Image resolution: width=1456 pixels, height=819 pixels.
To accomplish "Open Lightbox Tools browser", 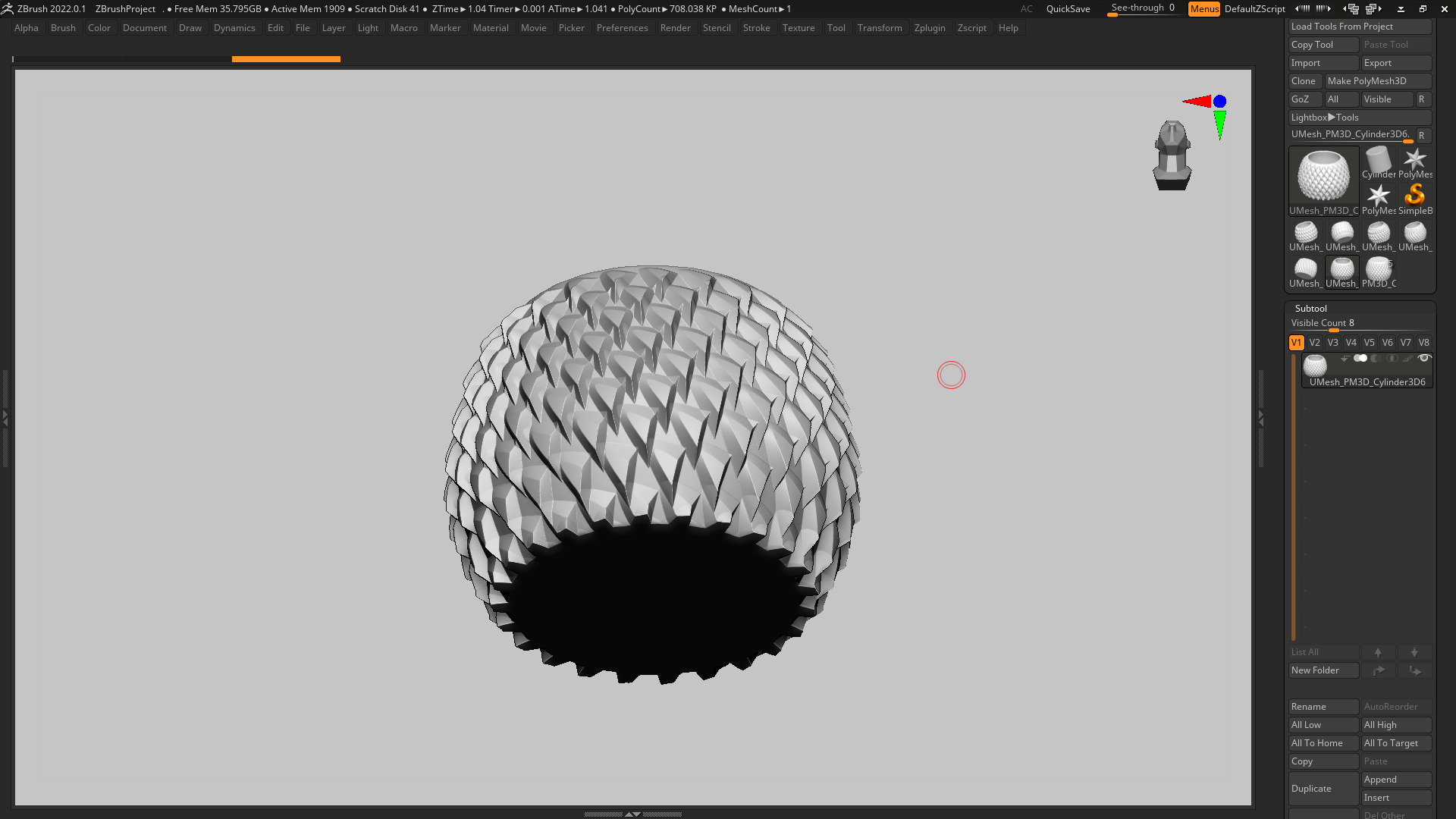I will pyautogui.click(x=1360, y=118).
